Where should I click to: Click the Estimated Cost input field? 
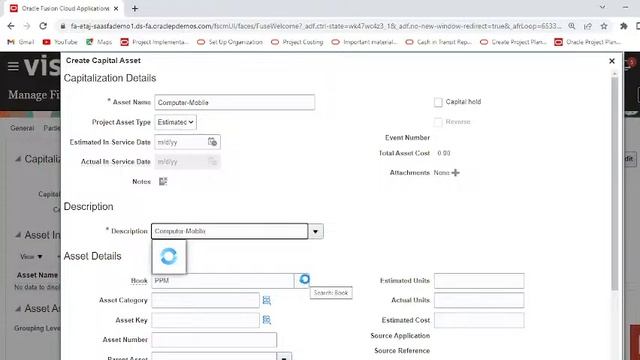pos(479,320)
